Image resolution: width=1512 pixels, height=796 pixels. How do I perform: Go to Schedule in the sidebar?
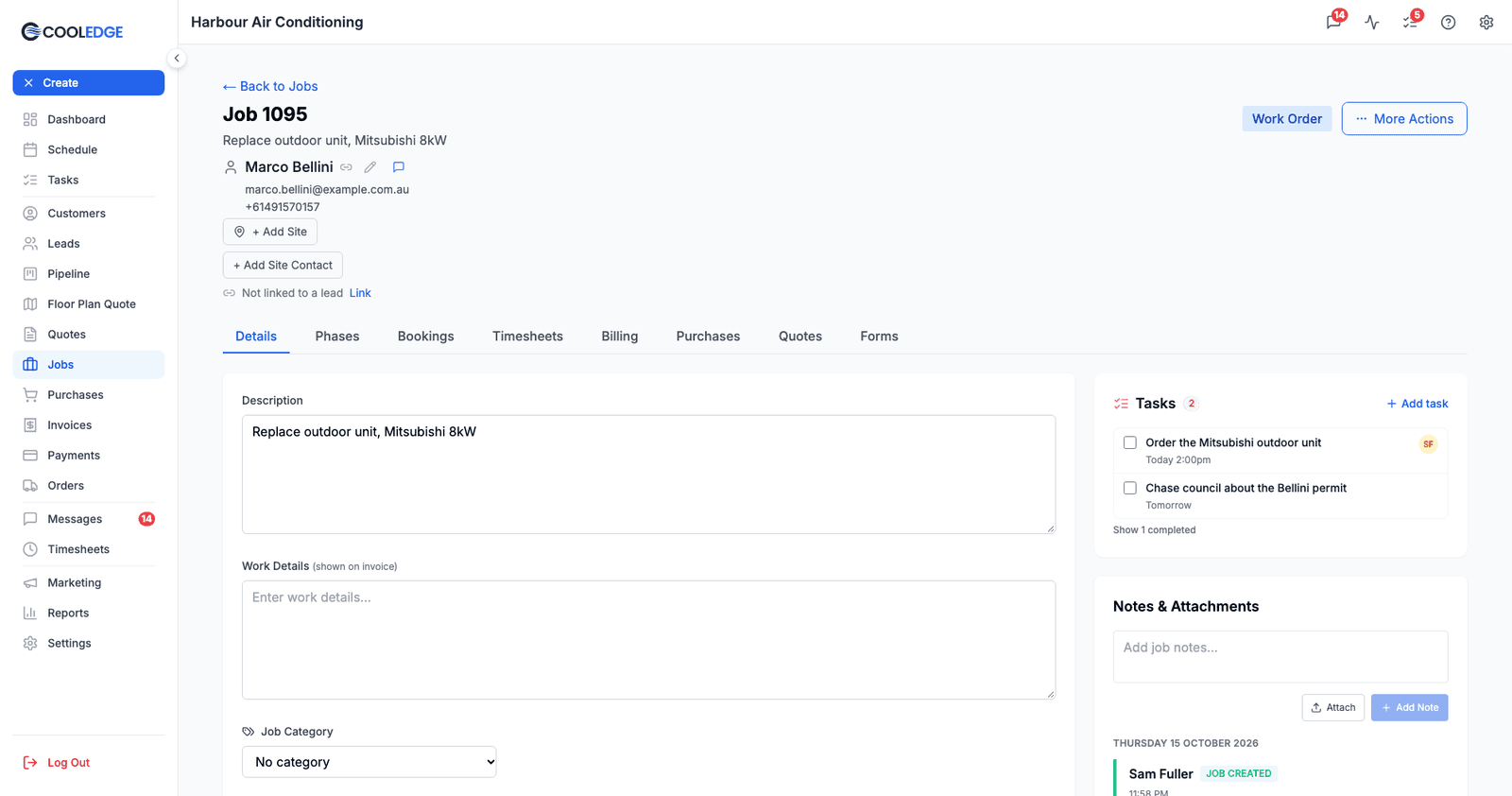(x=89, y=149)
